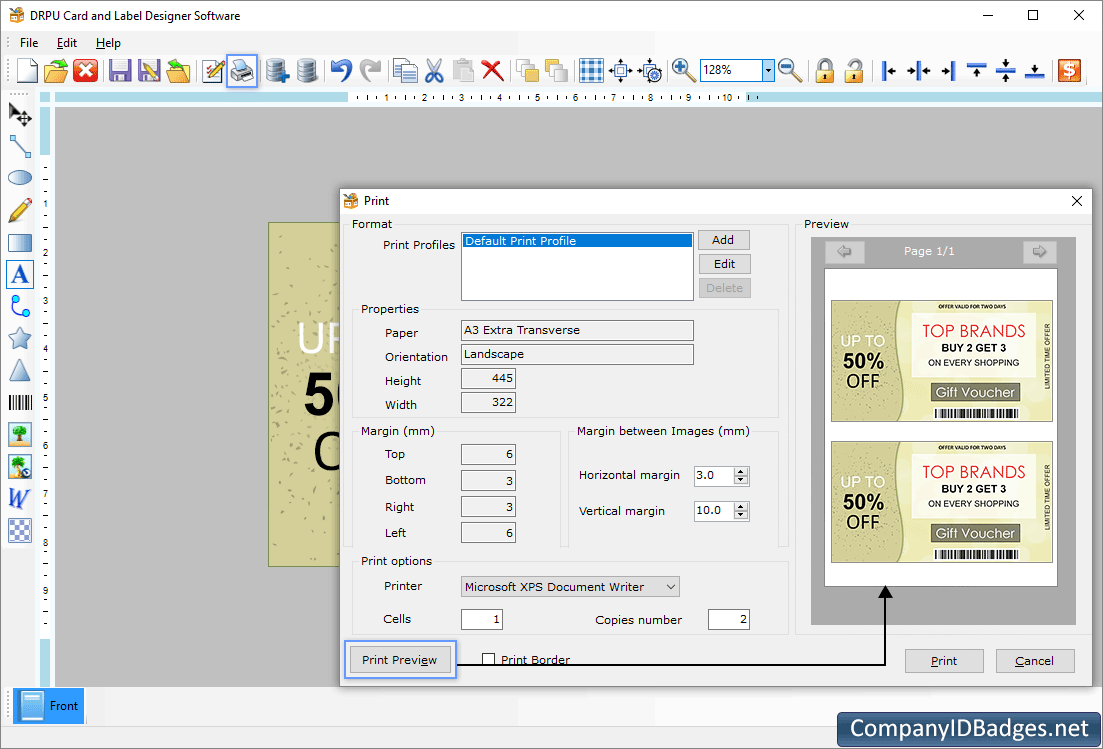This screenshot has height=749, width=1103.
Task: Decrease the Vertical margin value
Action: click(741, 516)
